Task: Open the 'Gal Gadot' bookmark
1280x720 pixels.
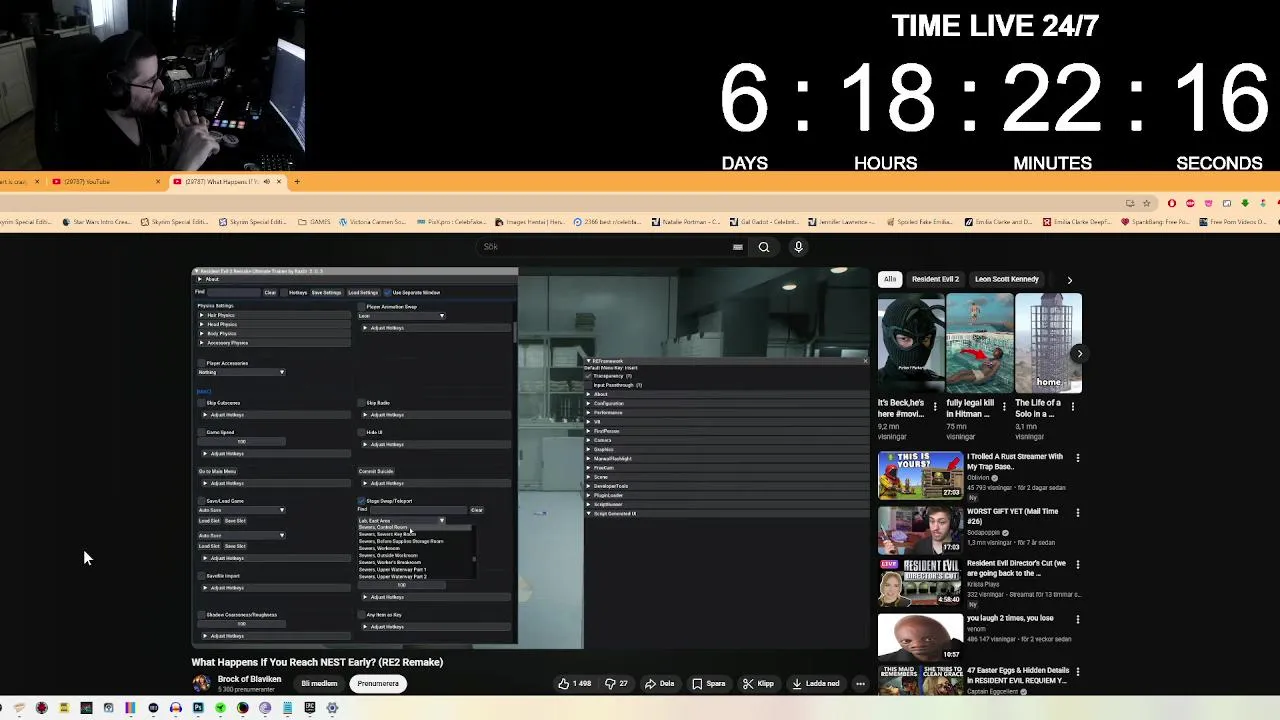Action: click(x=762, y=222)
